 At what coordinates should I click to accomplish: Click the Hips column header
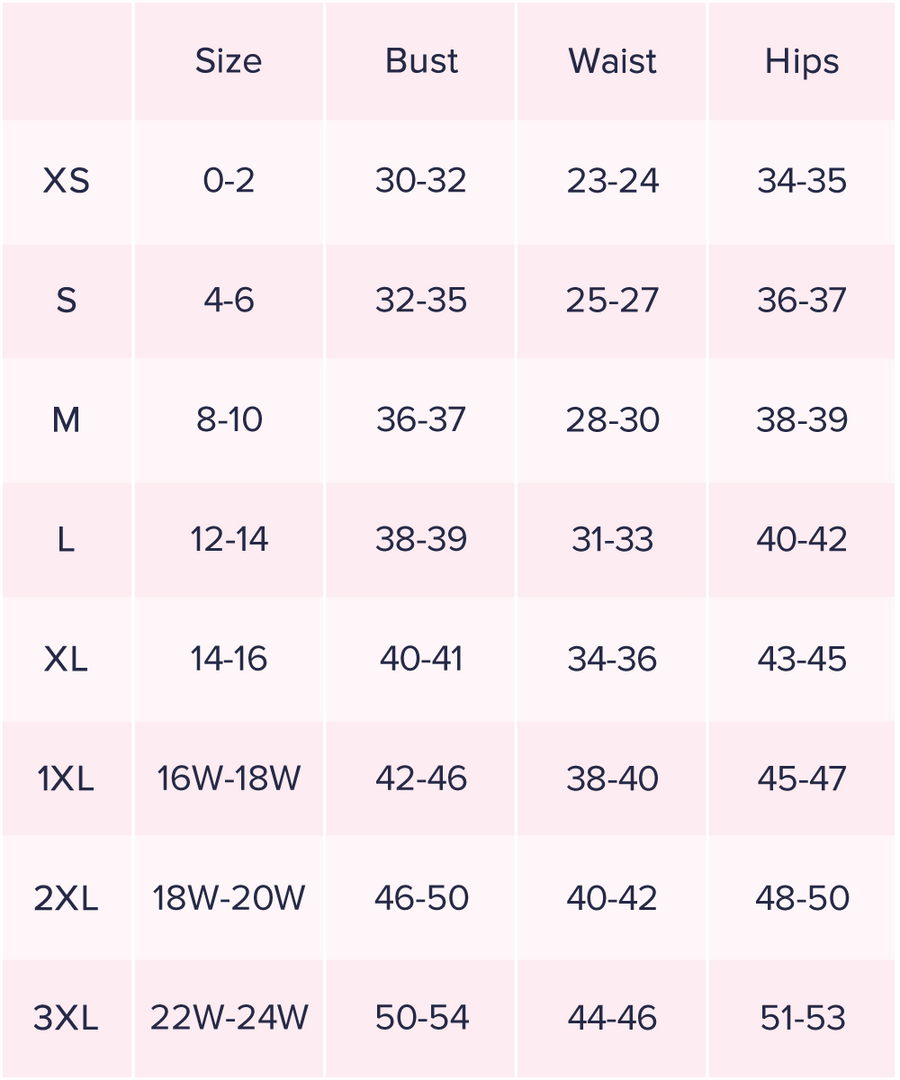click(x=802, y=62)
